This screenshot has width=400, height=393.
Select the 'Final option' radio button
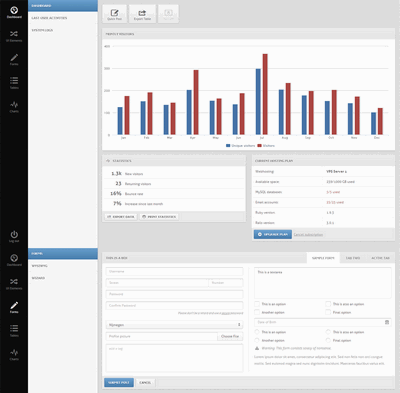(328, 340)
